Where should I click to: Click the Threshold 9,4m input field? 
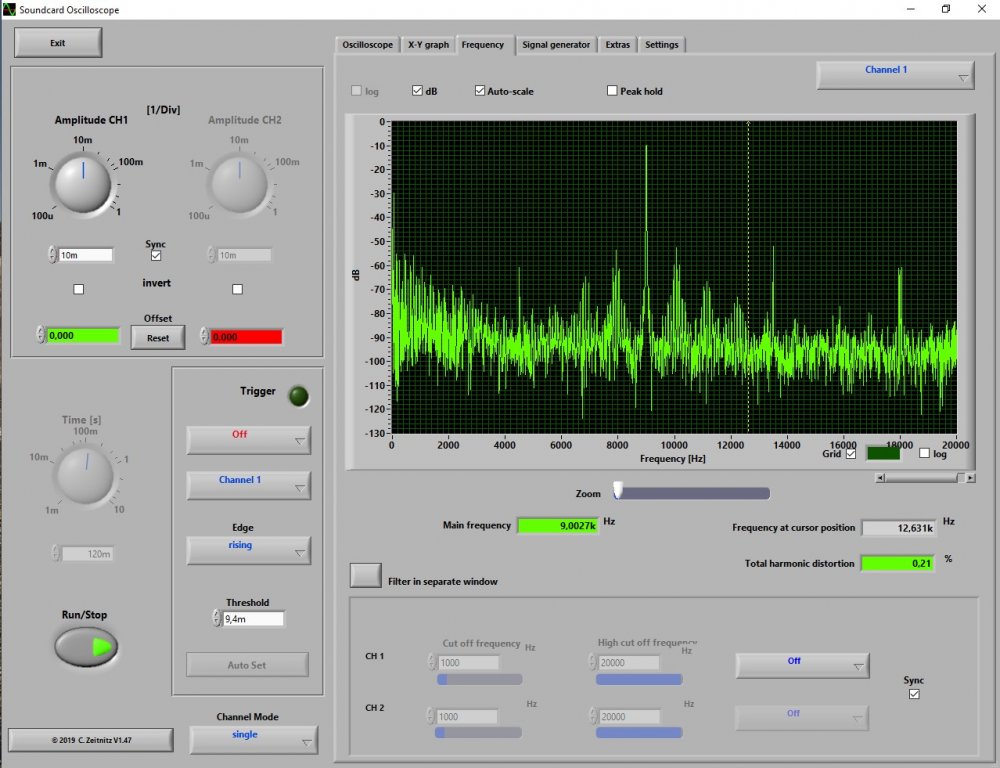[253, 619]
